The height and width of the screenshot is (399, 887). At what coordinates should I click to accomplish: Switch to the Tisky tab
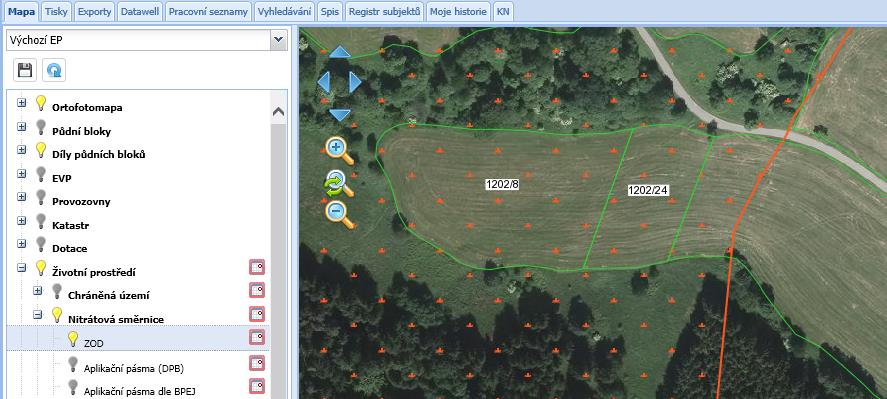pos(56,11)
